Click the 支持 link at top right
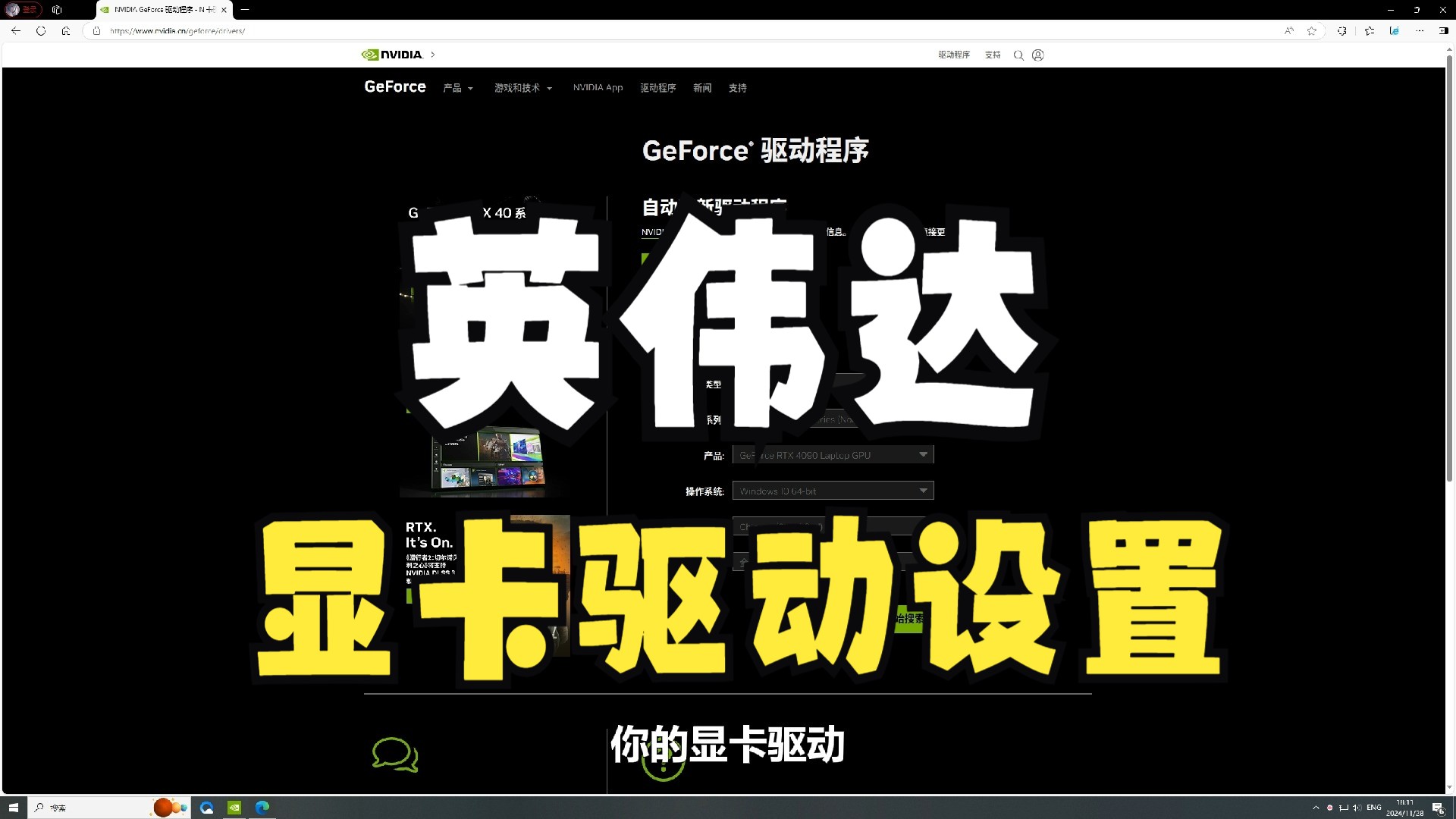Viewport: 1456px width, 819px height. click(992, 55)
